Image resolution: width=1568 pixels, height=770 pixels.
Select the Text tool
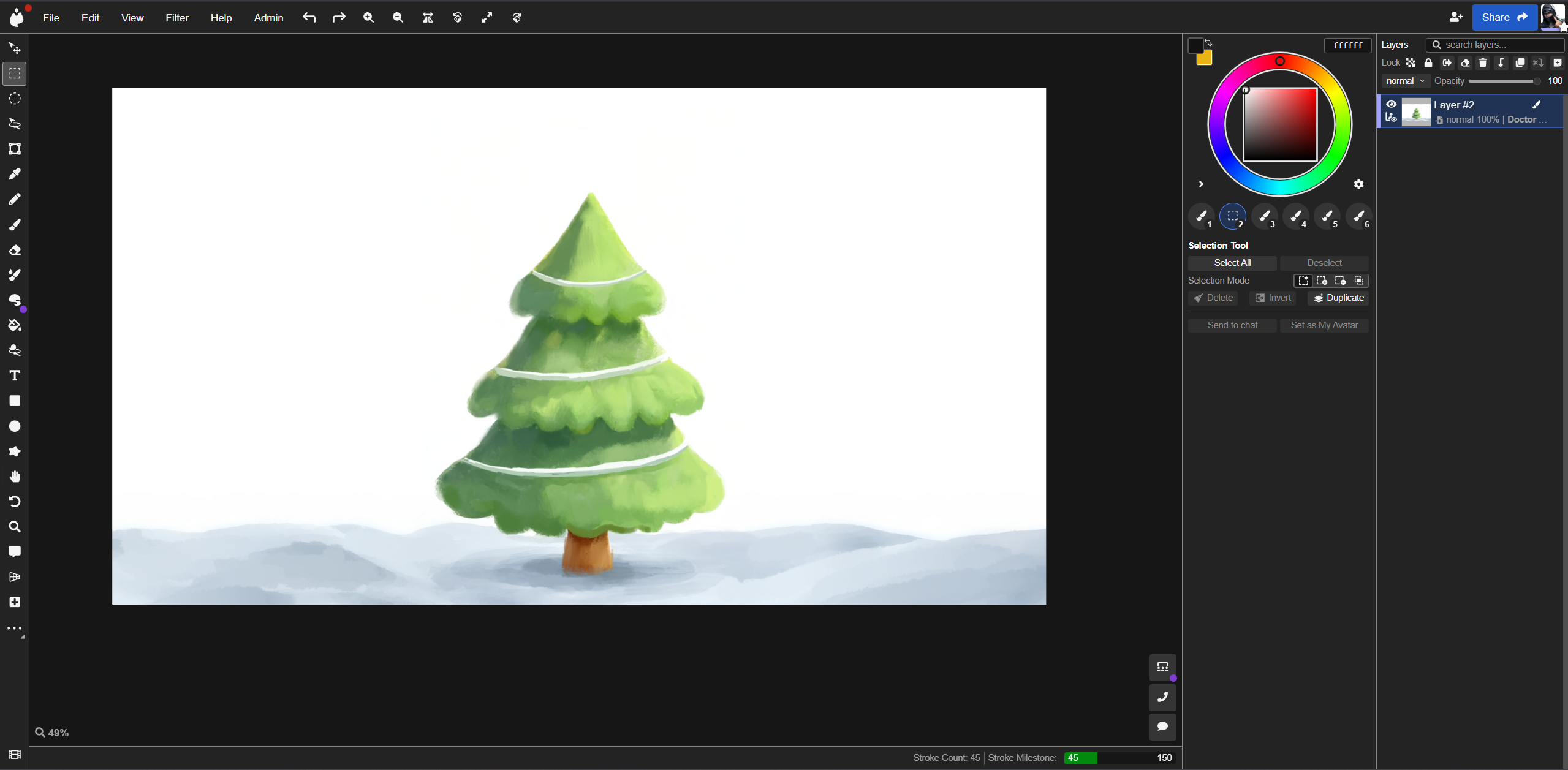(15, 376)
